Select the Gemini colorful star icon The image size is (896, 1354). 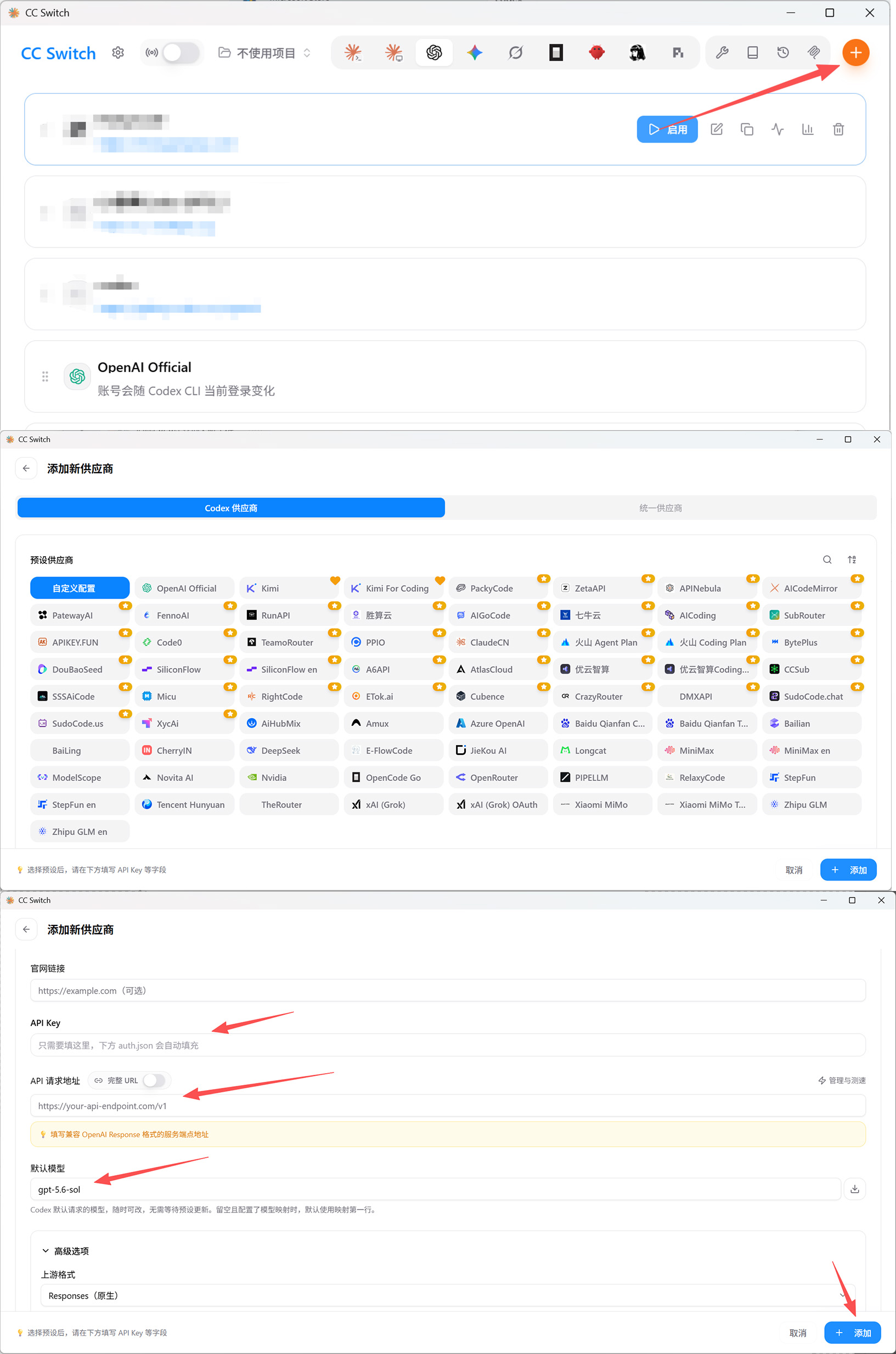pos(475,53)
